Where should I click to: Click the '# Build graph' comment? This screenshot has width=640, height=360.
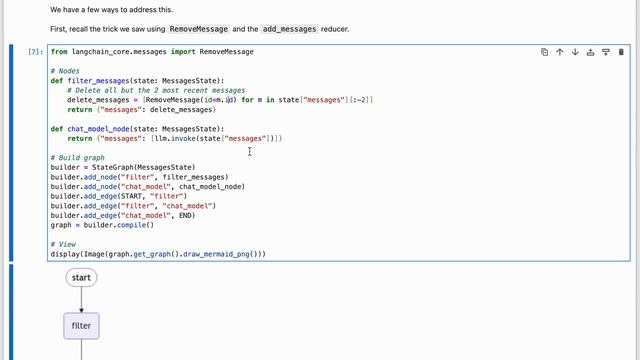click(x=78, y=158)
